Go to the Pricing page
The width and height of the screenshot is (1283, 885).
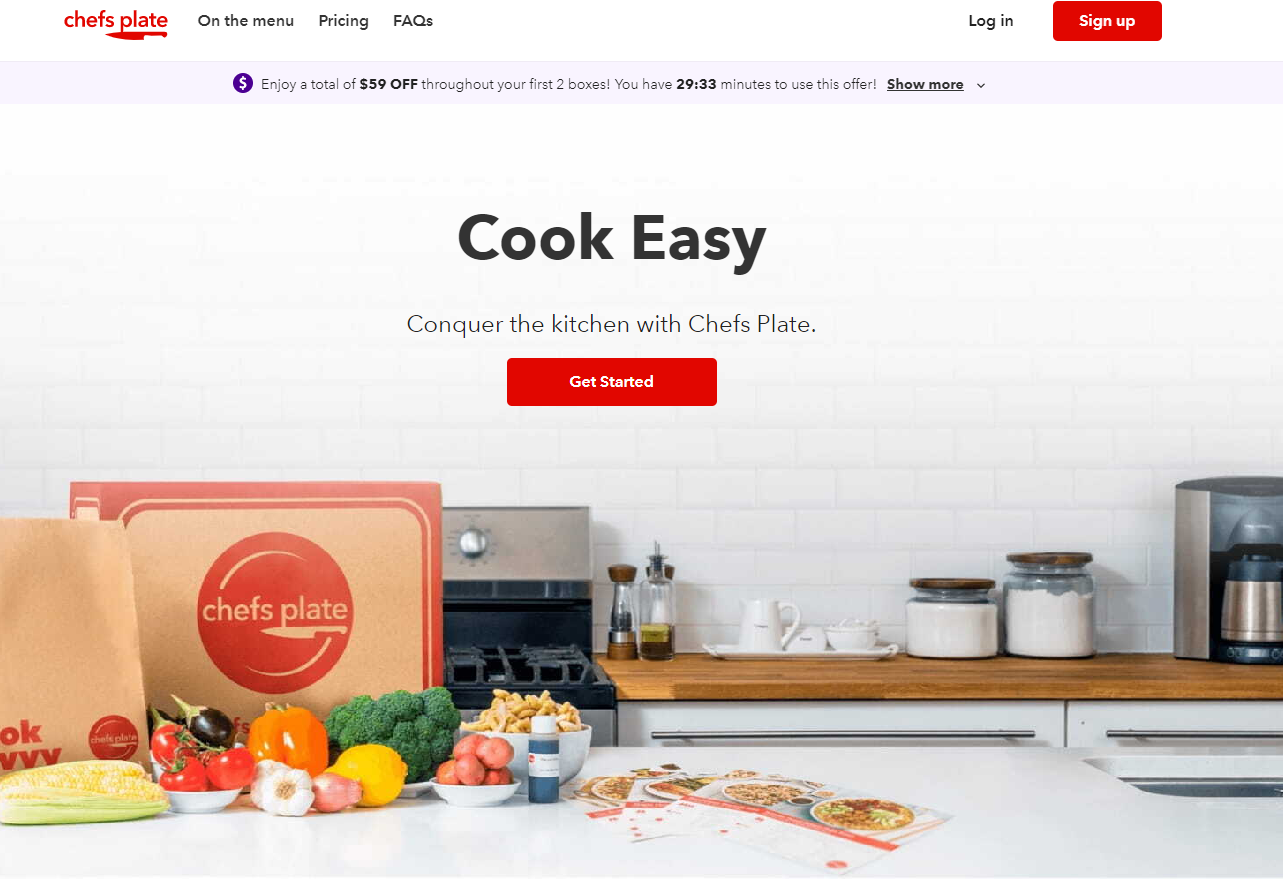click(343, 21)
